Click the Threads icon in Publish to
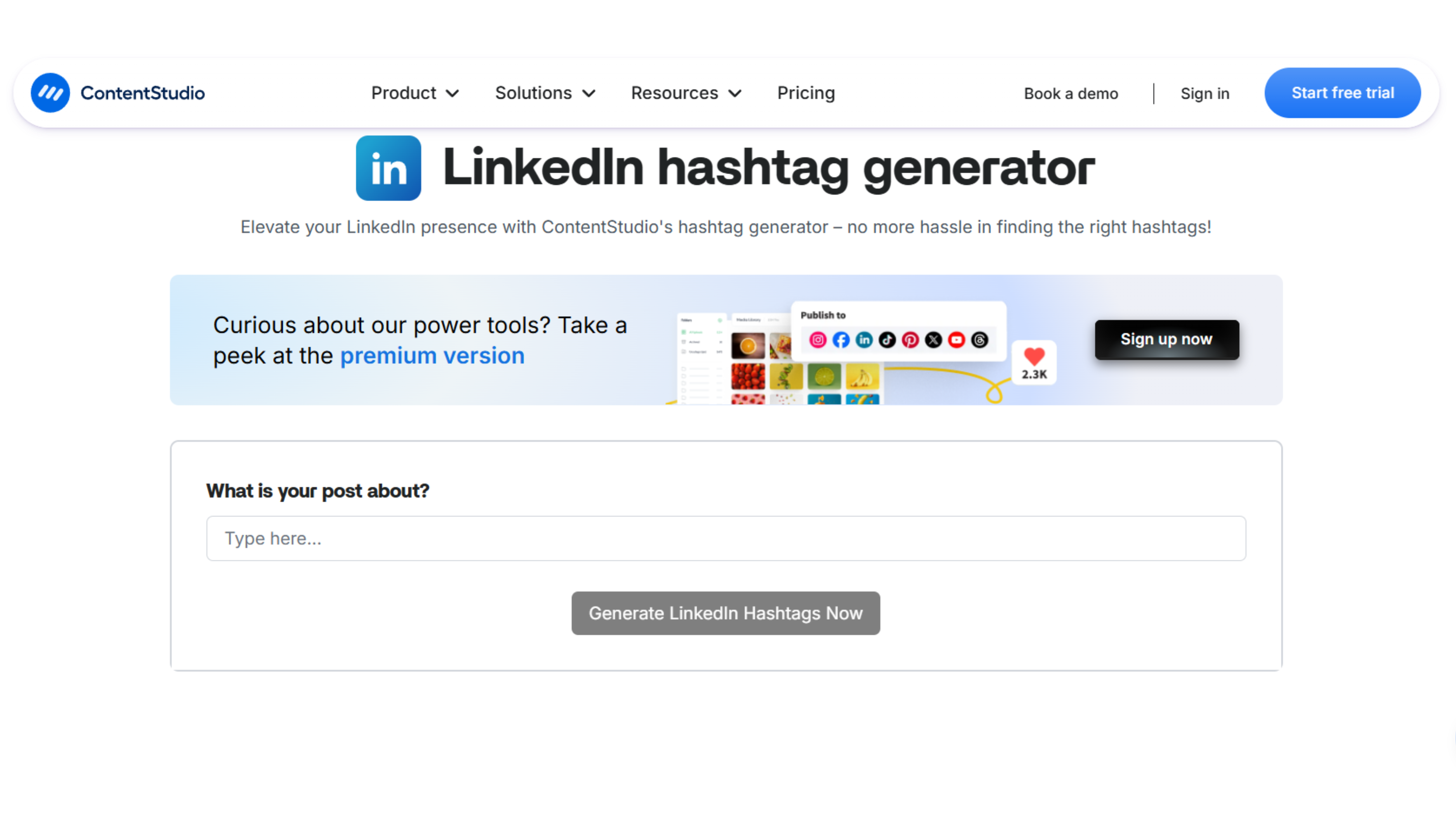 pyautogui.click(x=979, y=340)
